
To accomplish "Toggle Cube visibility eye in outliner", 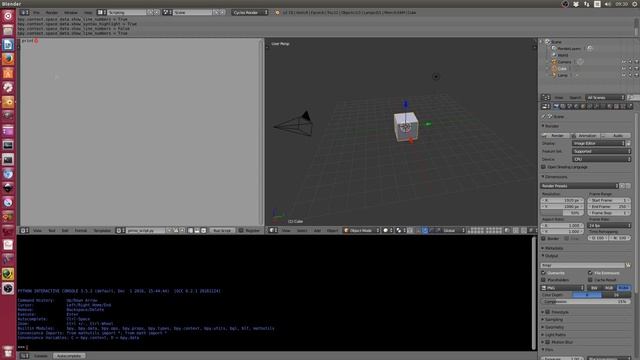I will [623, 69].
